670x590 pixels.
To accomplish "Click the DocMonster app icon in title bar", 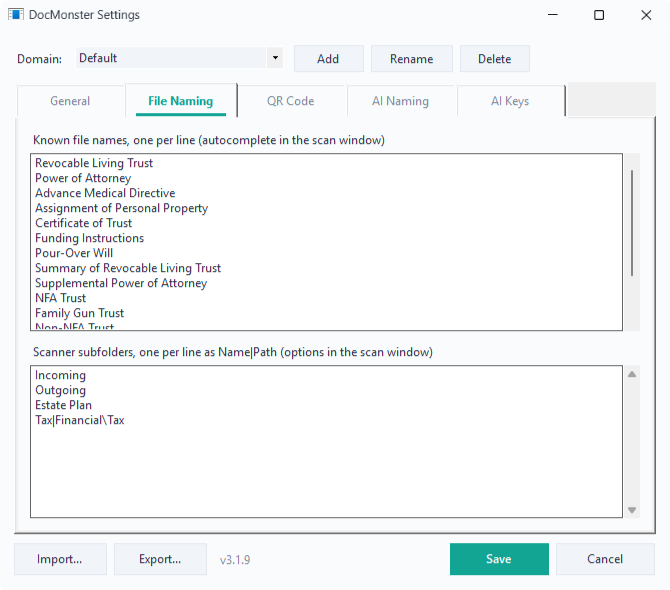I will click(15, 15).
